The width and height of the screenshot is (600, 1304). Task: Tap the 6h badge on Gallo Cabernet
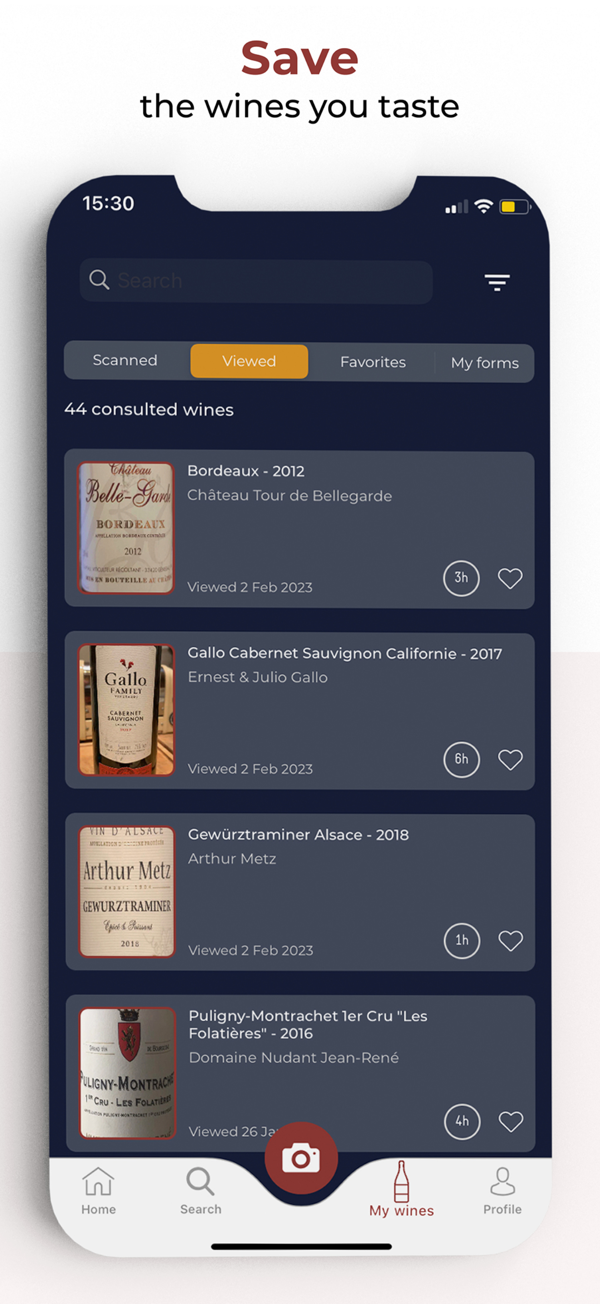[461, 760]
